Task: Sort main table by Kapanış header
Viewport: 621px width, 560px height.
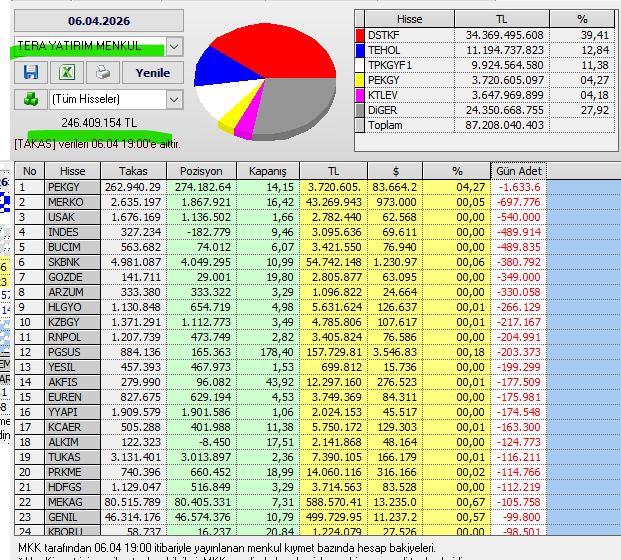Action: (x=268, y=171)
